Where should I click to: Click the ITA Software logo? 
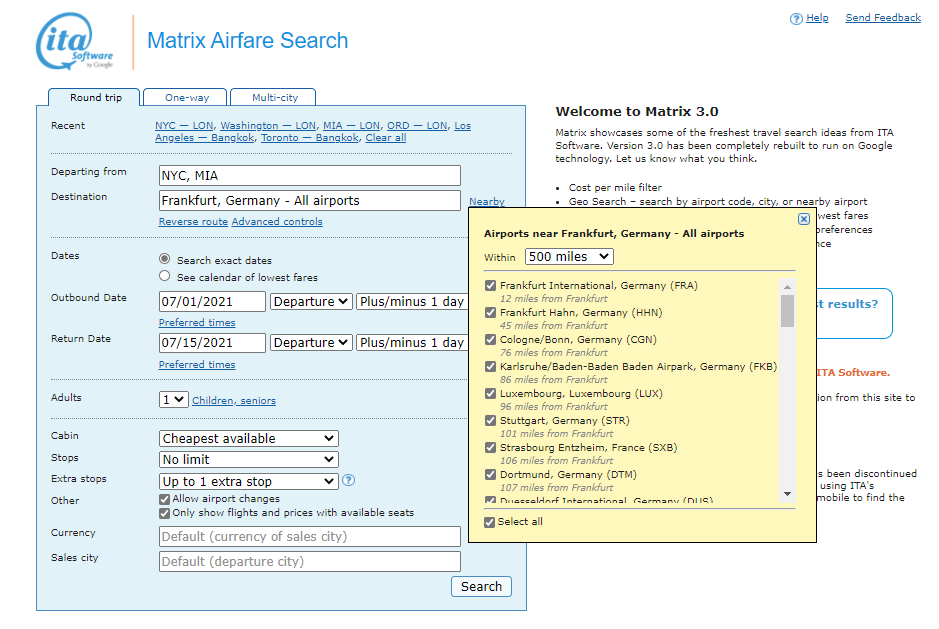click(74, 41)
